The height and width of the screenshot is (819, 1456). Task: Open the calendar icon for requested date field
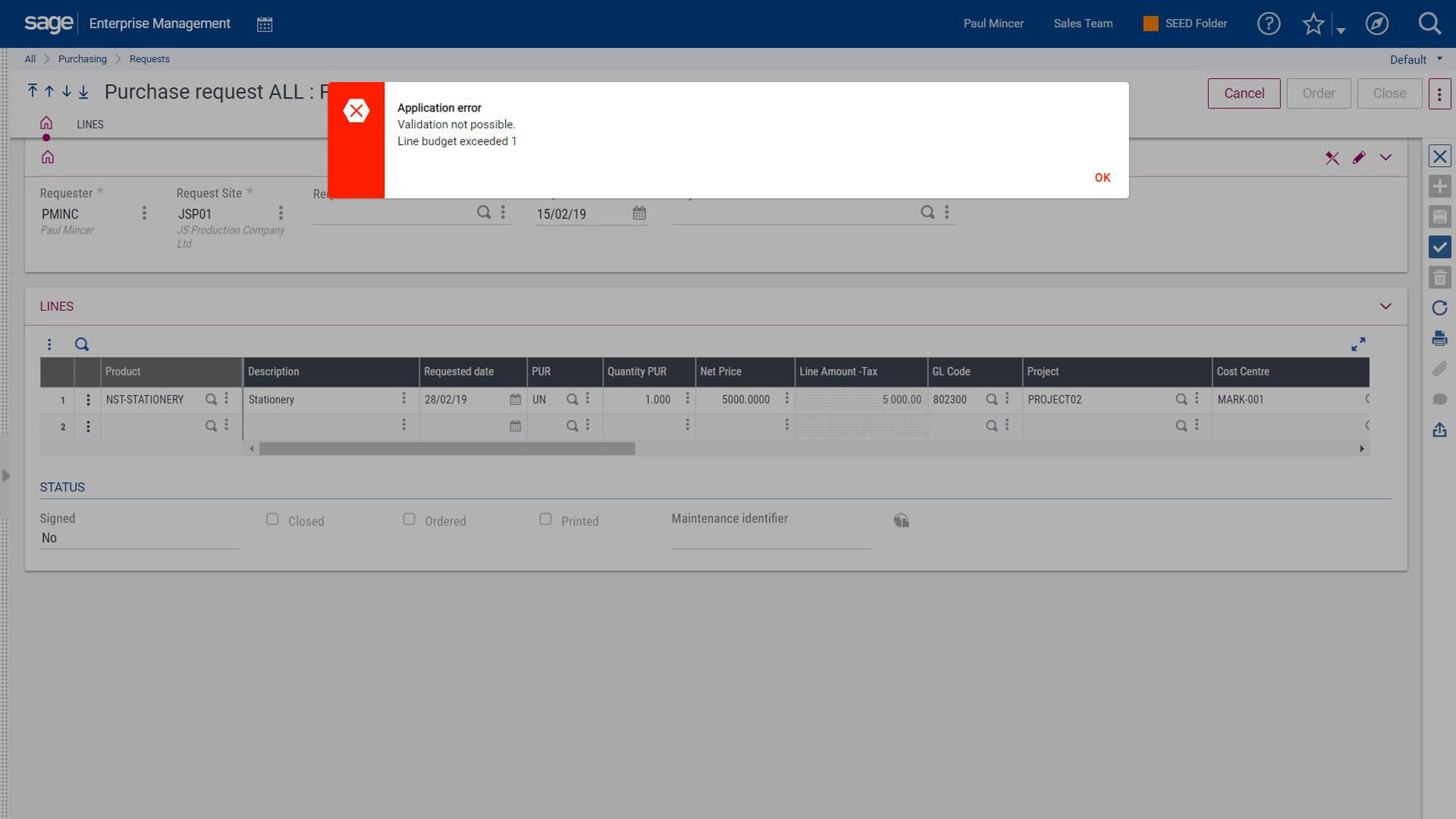click(516, 399)
